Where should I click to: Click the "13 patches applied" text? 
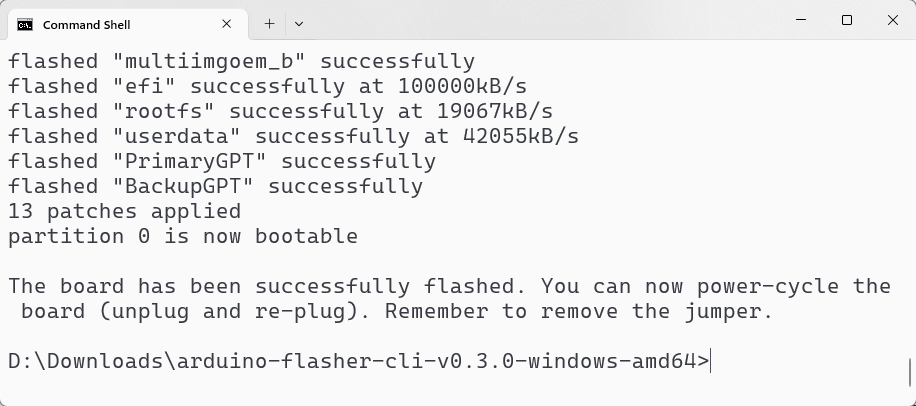124,211
